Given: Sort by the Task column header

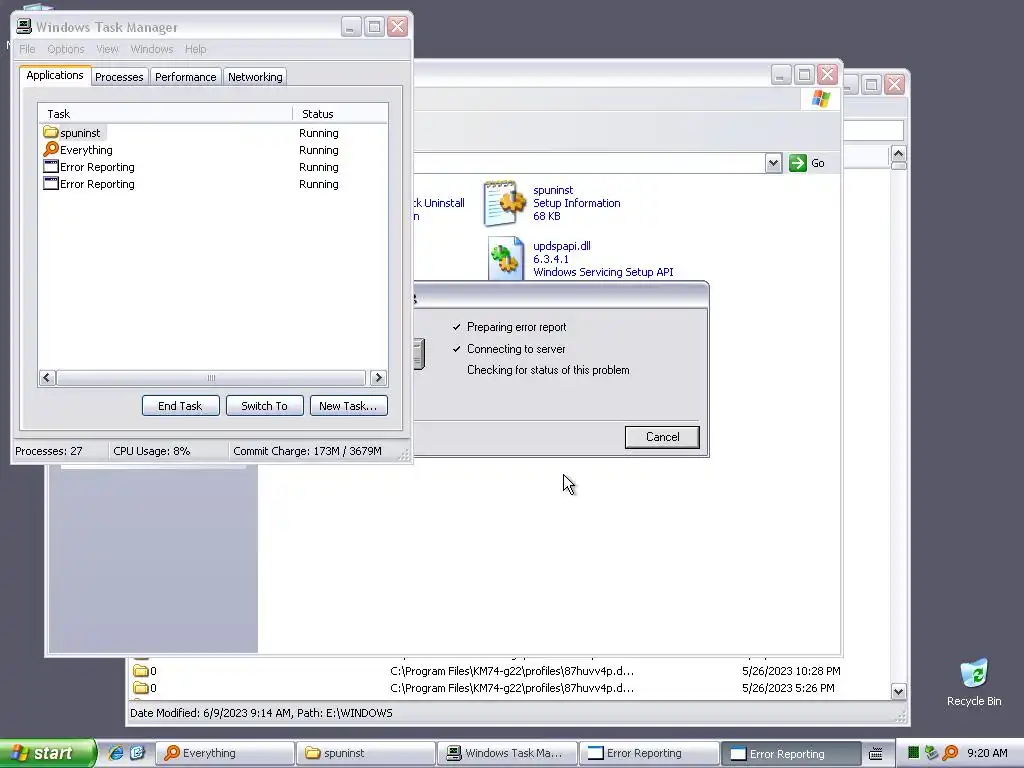Looking at the screenshot, I should [165, 114].
